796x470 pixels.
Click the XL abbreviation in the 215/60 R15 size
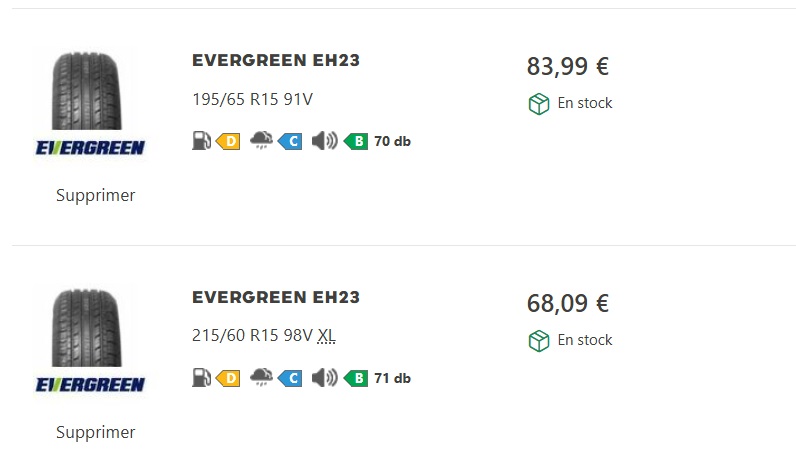click(326, 336)
